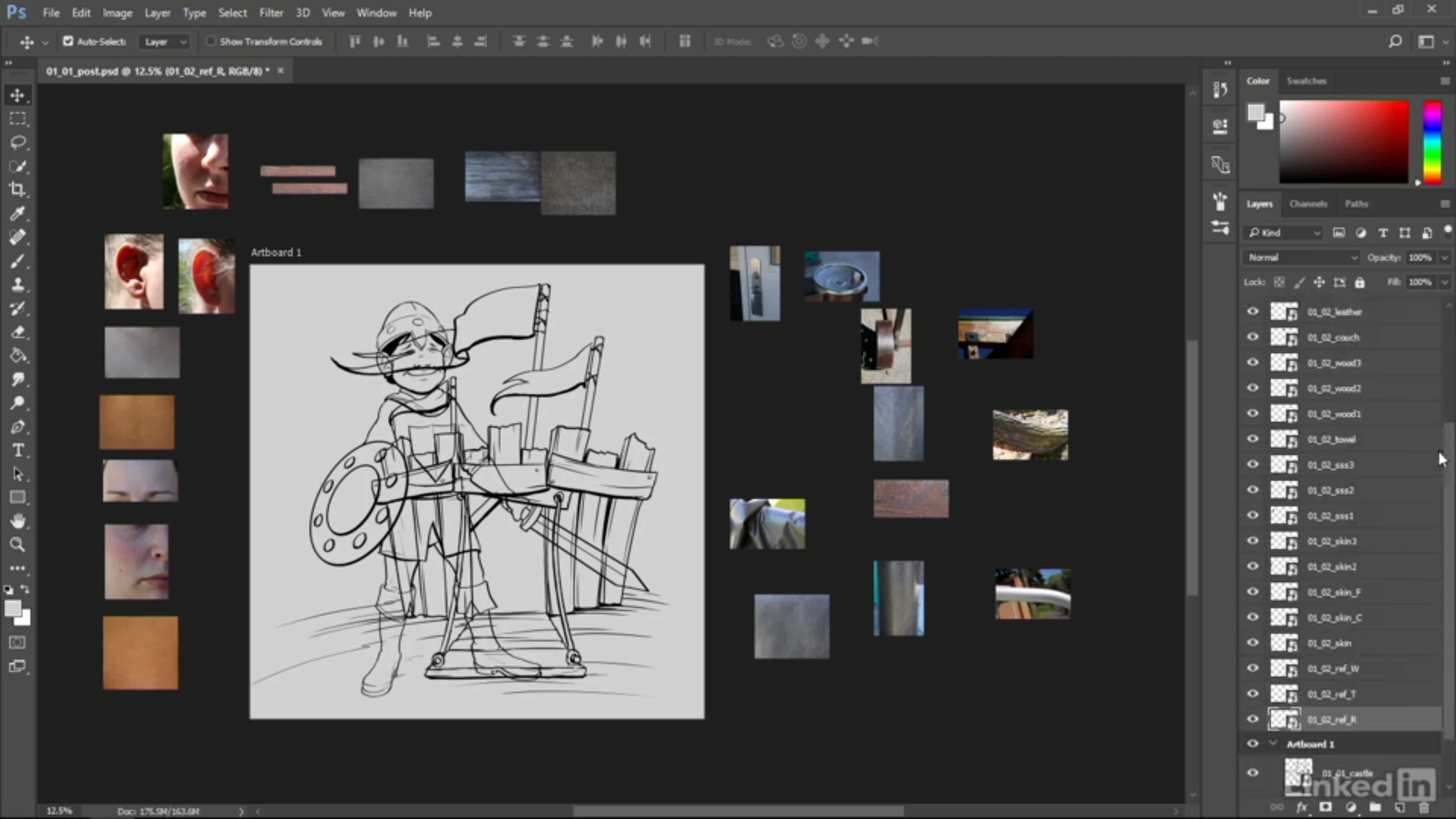Uncheck the Auto-Select checkbox
The height and width of the screenshot is (819, 1456).
point(68,41)
